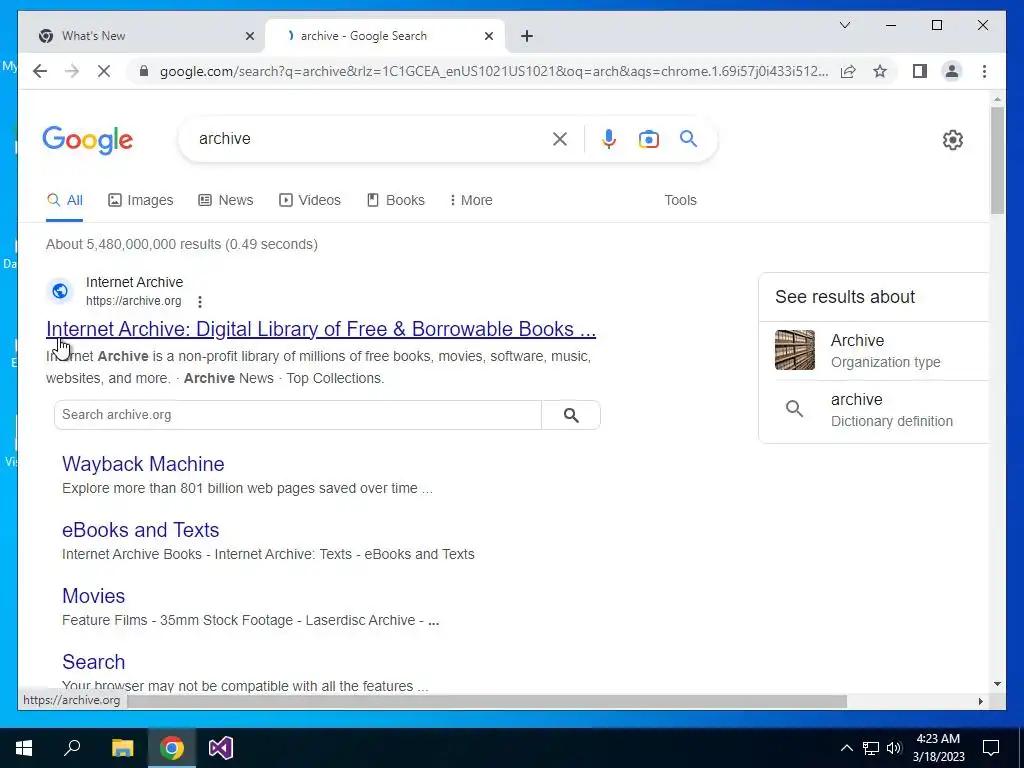
Task: Click the Google logo
Action: (88, 140)
